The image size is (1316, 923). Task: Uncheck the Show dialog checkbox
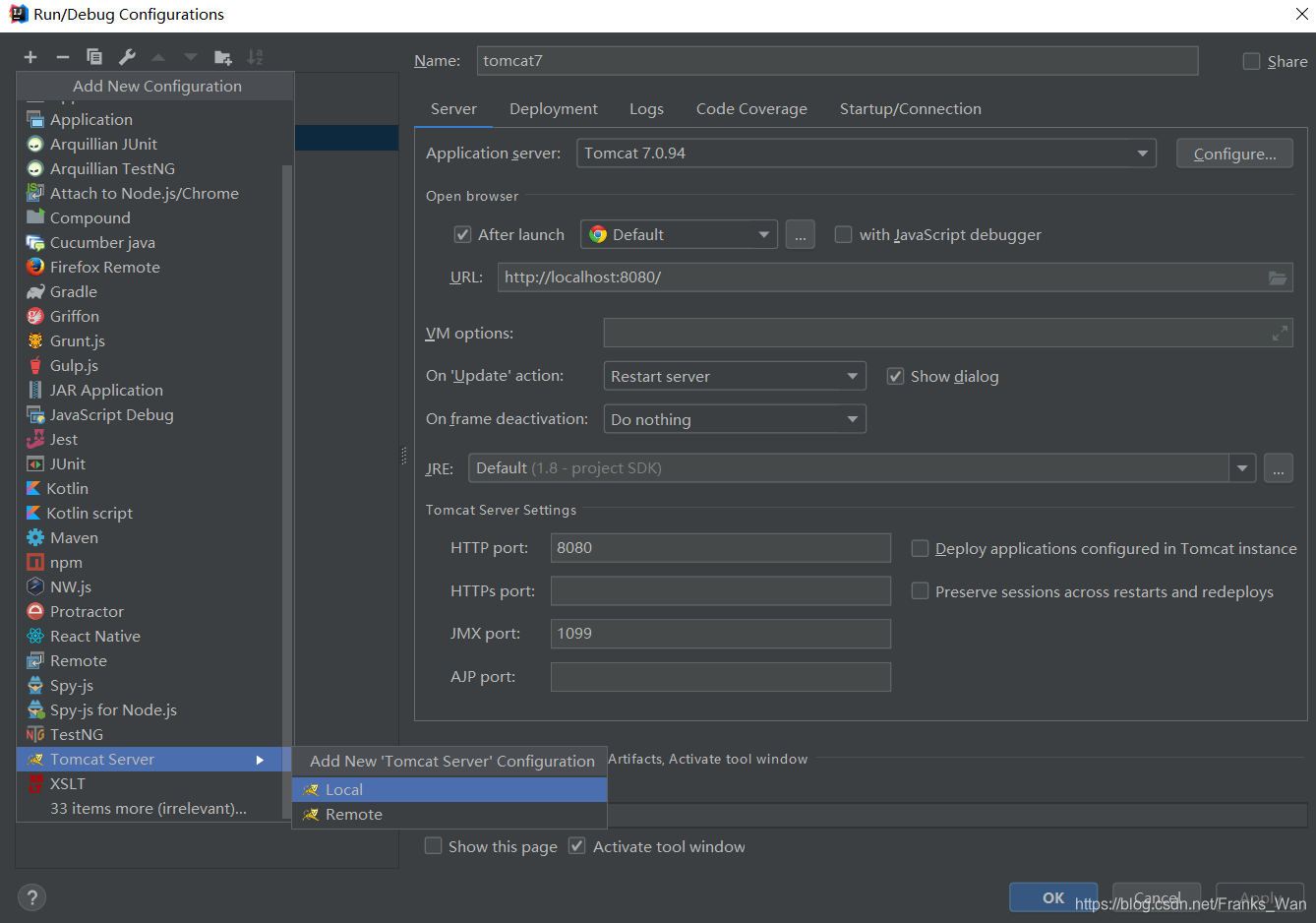tap(895, 376)
